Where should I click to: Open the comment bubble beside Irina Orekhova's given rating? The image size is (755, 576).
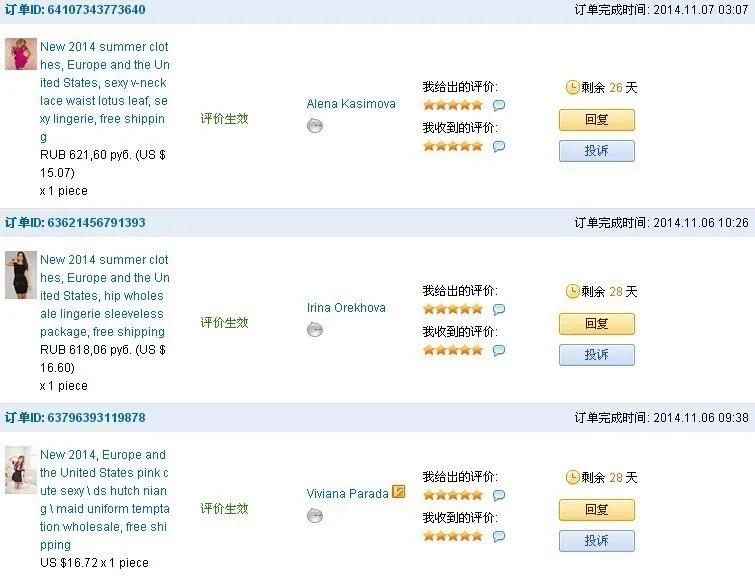pyautogui.click(x=499, y=309)
